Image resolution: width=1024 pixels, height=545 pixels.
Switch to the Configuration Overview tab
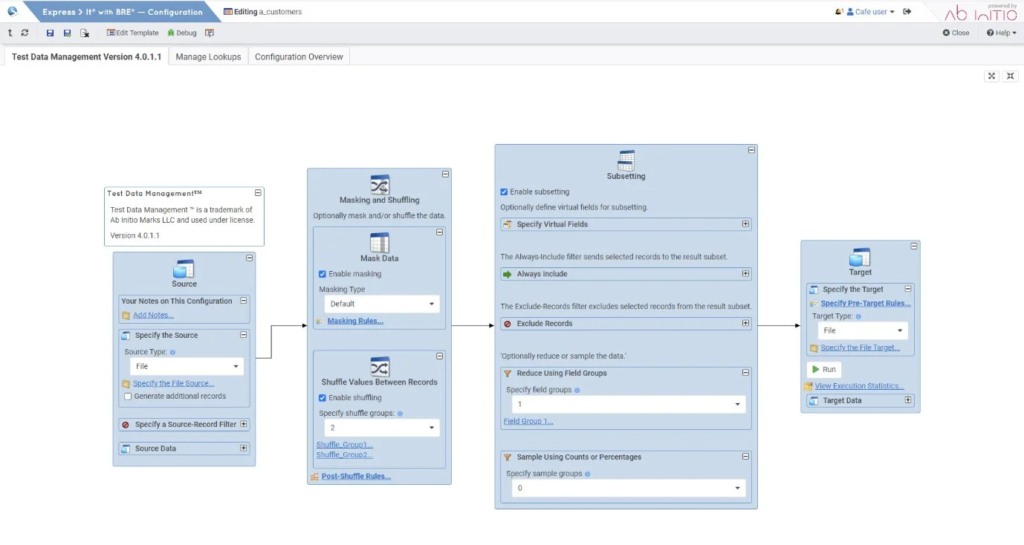click(x=298, y=57)
